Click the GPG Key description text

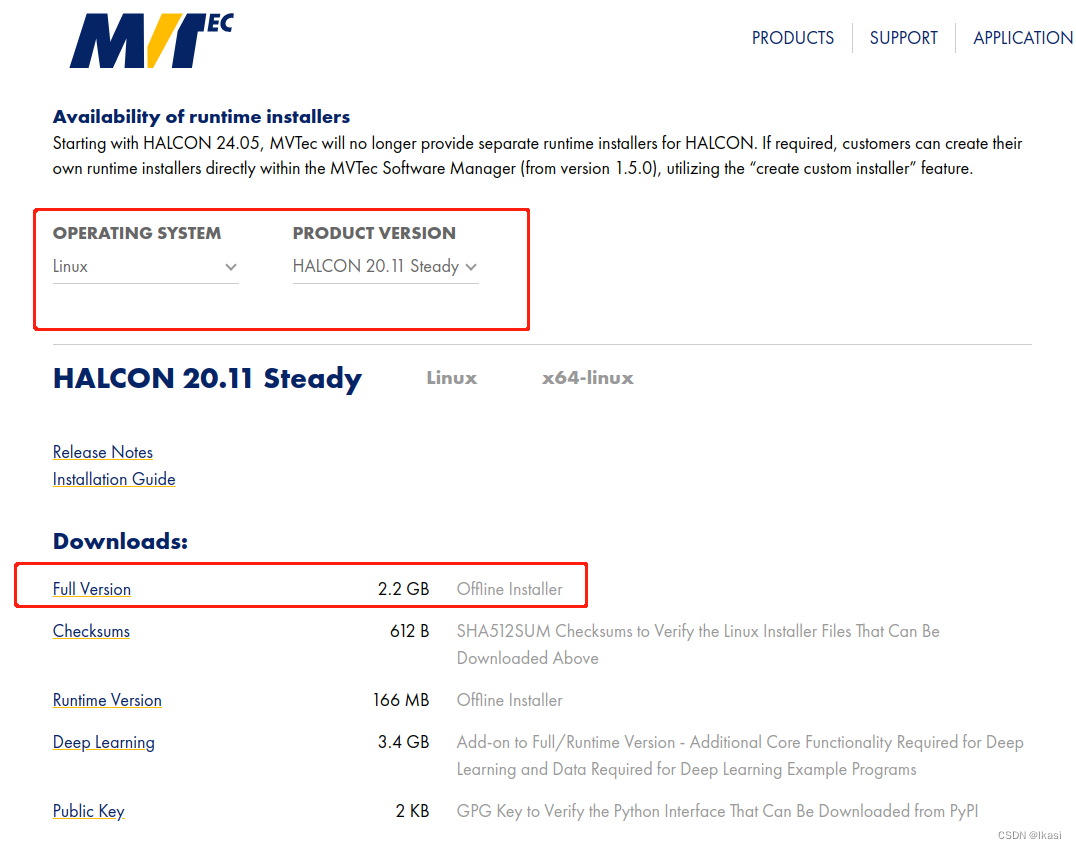coord(717,811)
